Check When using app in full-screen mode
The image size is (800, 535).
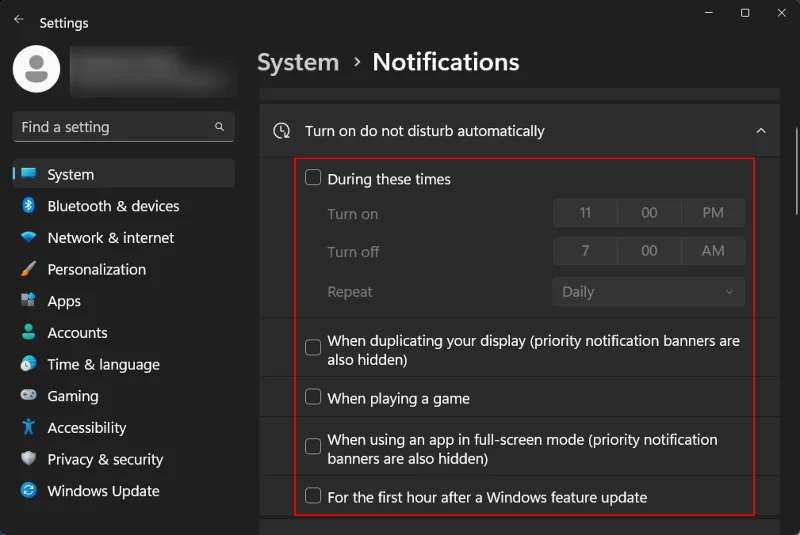[313, 446]
